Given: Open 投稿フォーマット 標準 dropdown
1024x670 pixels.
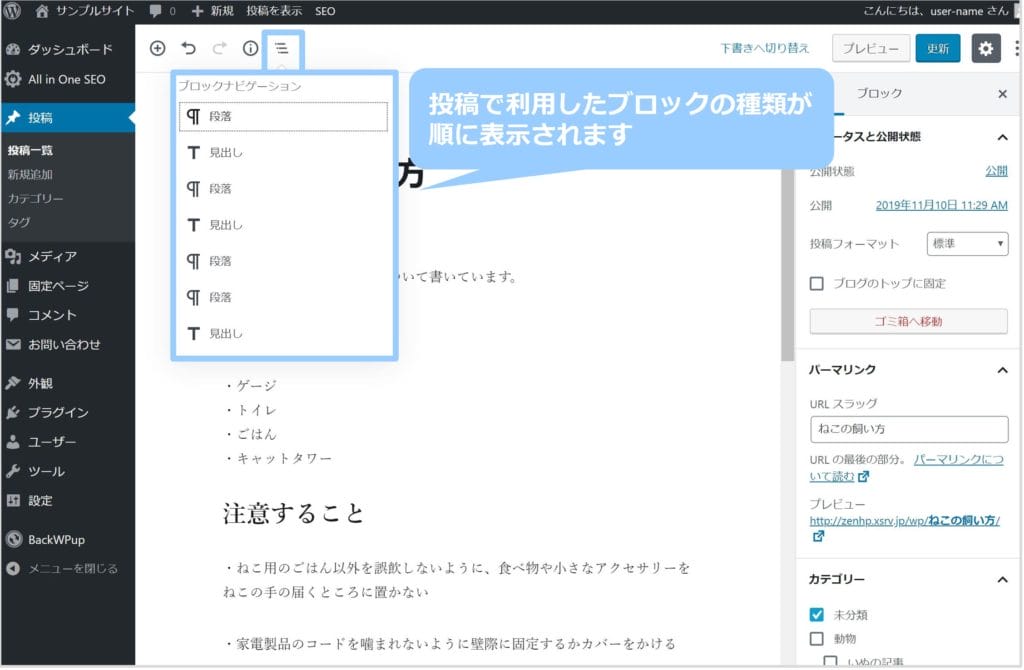Looking at the screenshot, I should (967, 244).
